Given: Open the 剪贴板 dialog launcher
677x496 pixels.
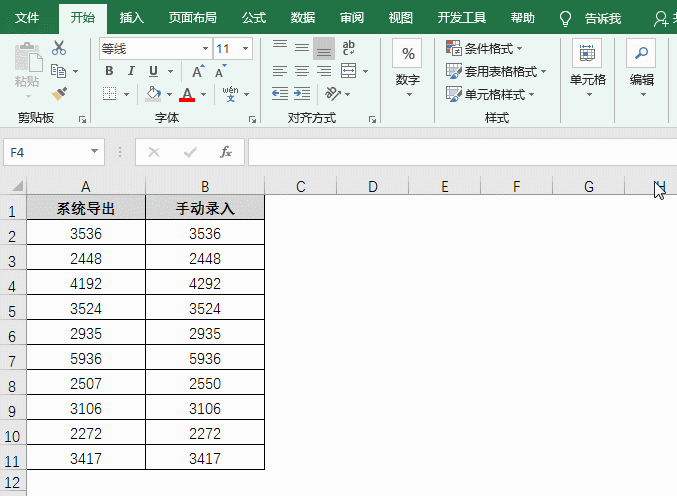Looking at the screenshot, I should [82, 120].
